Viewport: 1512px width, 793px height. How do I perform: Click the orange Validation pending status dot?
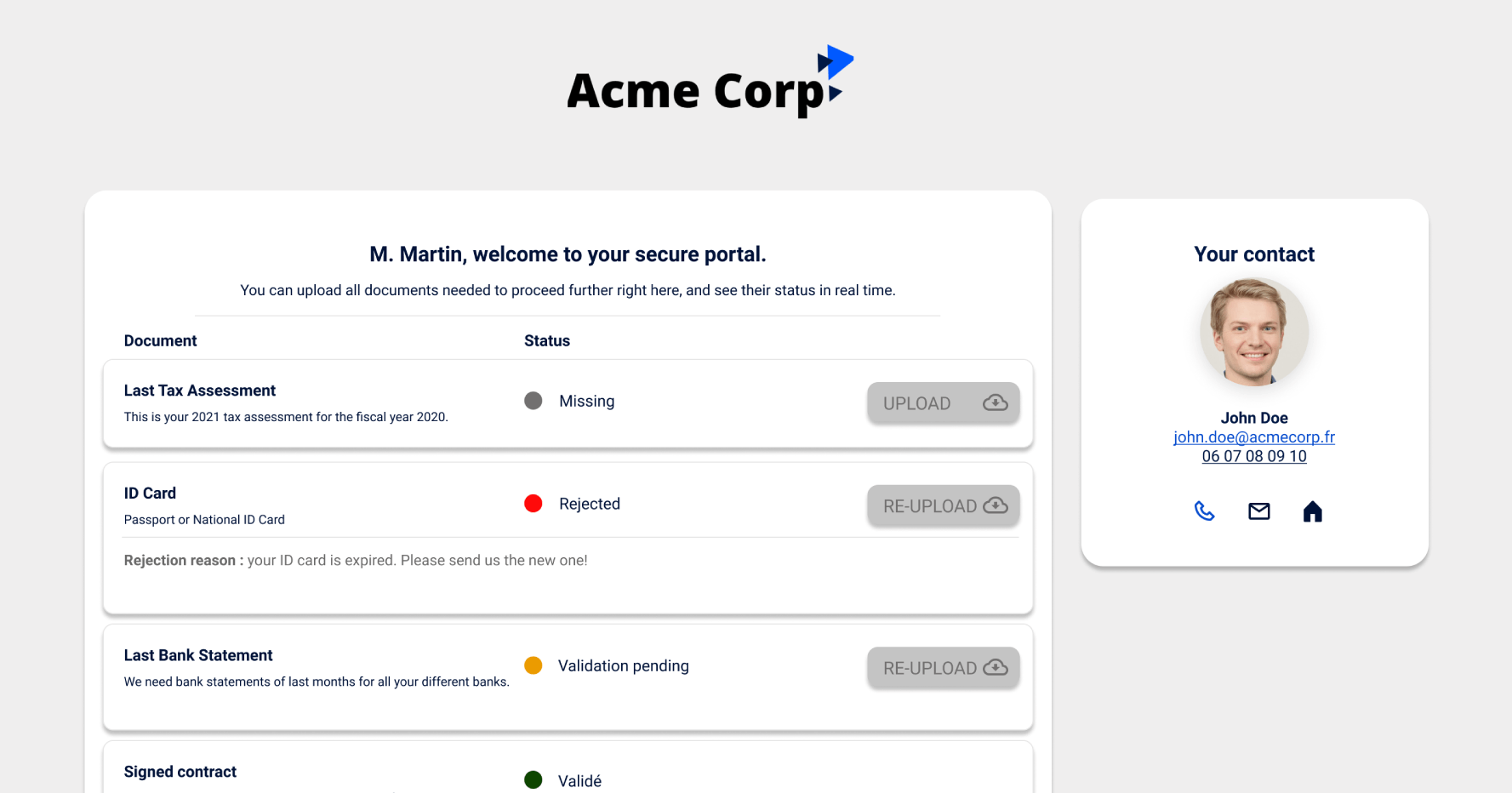(x=533, y=665)
